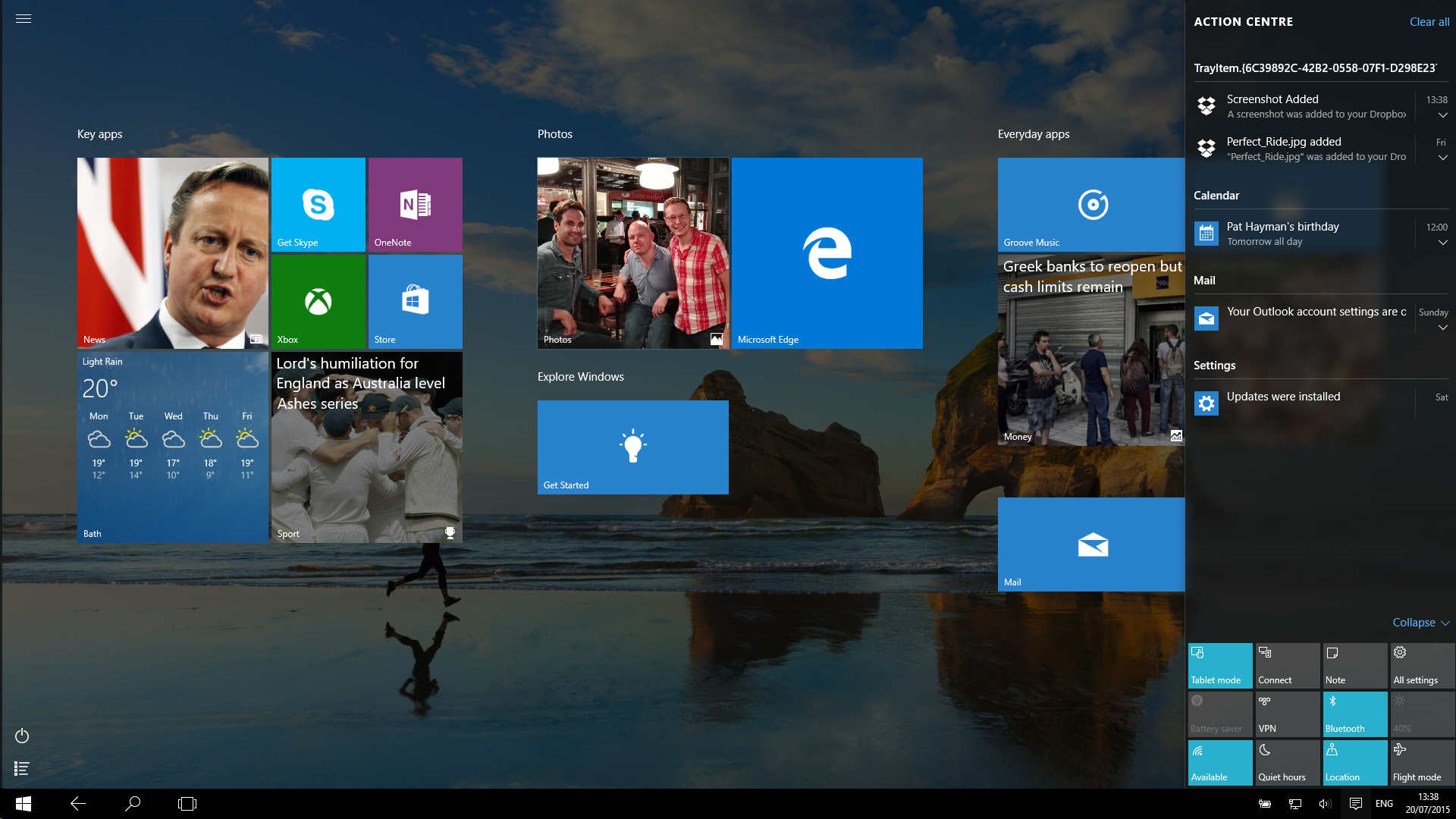This screenshot has height=819, width=1456.
Task: Click the Windows Start button
Action: click(24, 804)
